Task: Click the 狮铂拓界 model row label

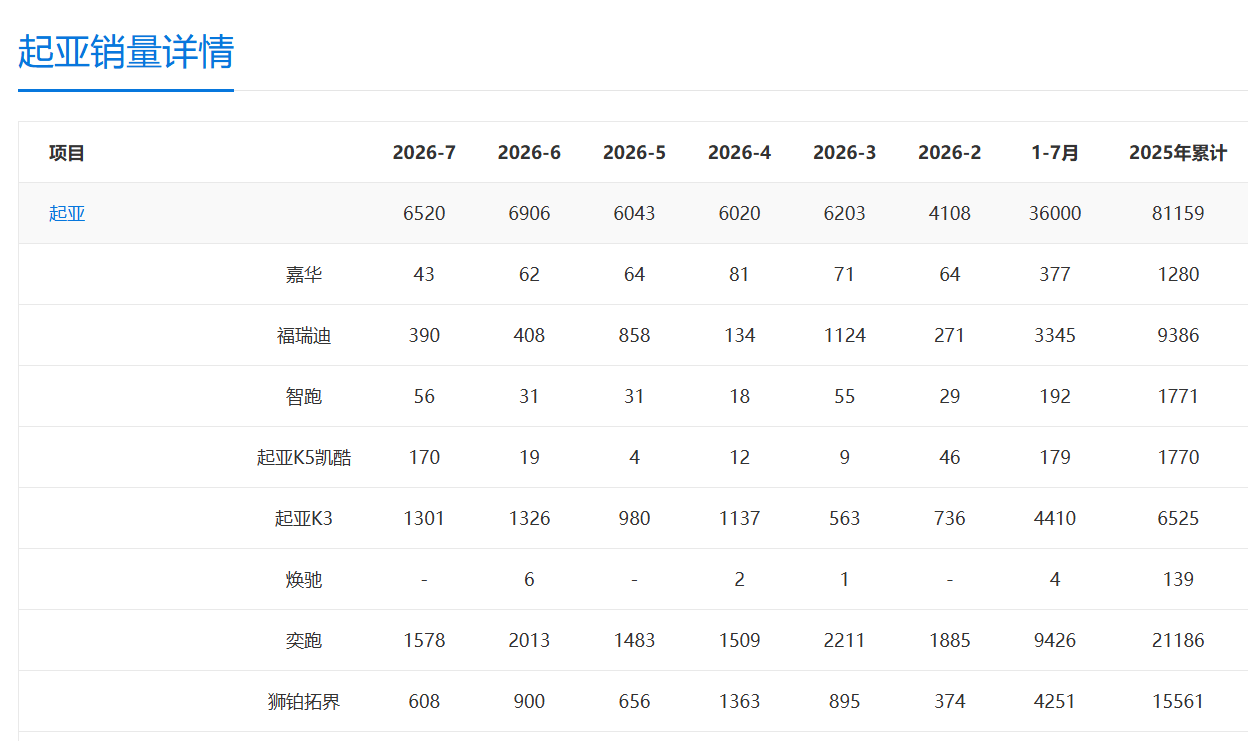Action: point(304,701)
